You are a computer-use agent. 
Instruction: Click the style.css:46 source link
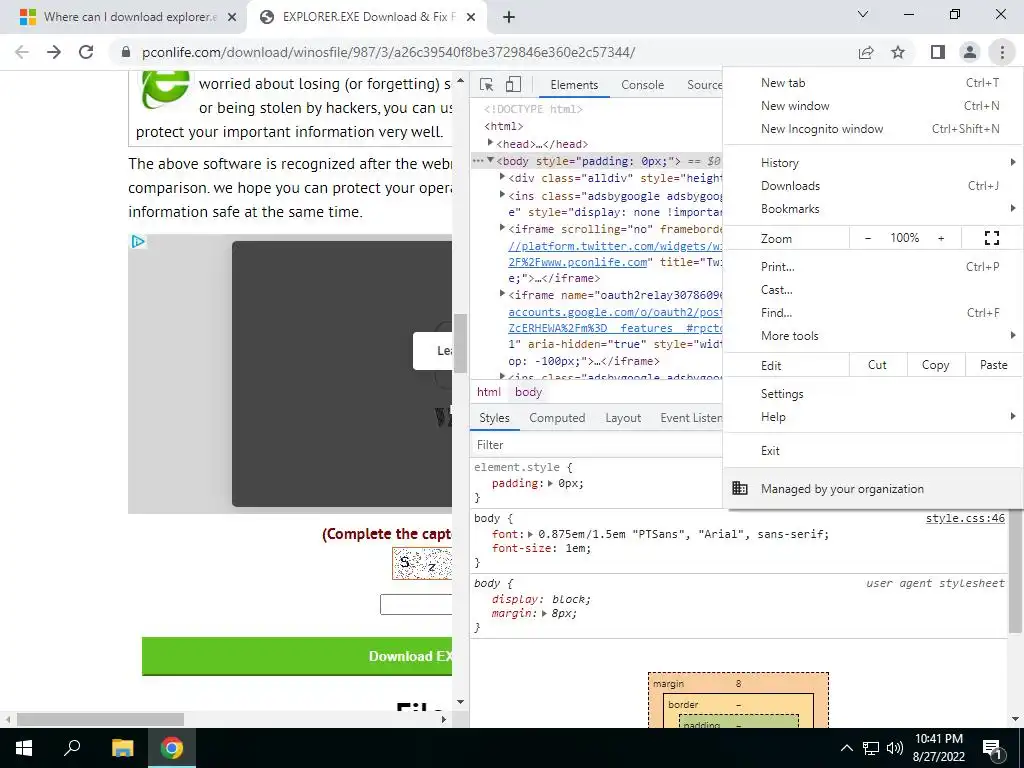965,519
